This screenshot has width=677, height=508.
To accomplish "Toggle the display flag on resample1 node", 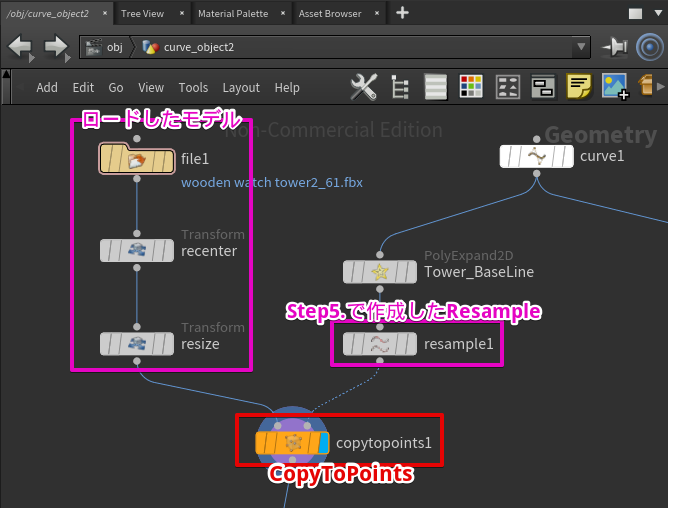I will point(411,344).
